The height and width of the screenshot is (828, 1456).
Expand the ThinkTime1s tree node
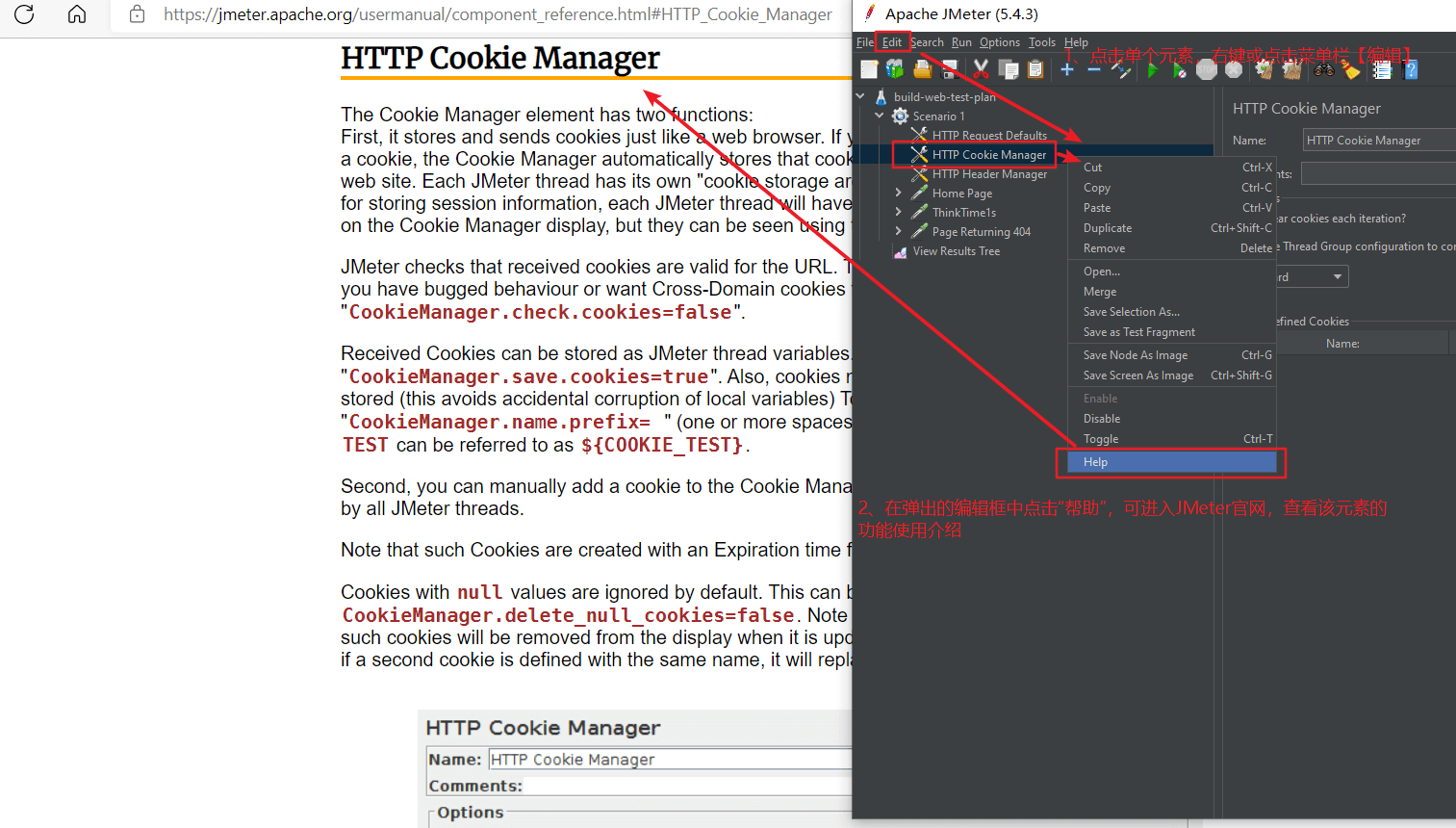tap(899, 212)
